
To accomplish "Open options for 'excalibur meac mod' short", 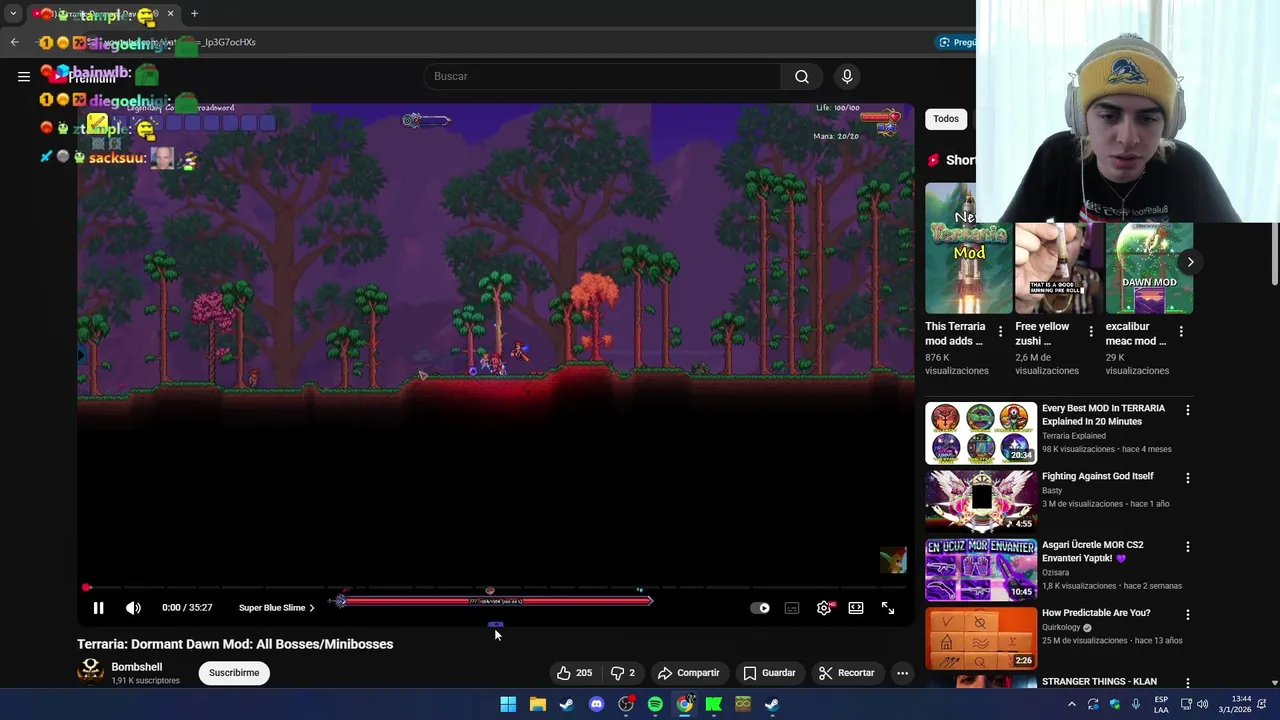I will tap(1181, 331).
